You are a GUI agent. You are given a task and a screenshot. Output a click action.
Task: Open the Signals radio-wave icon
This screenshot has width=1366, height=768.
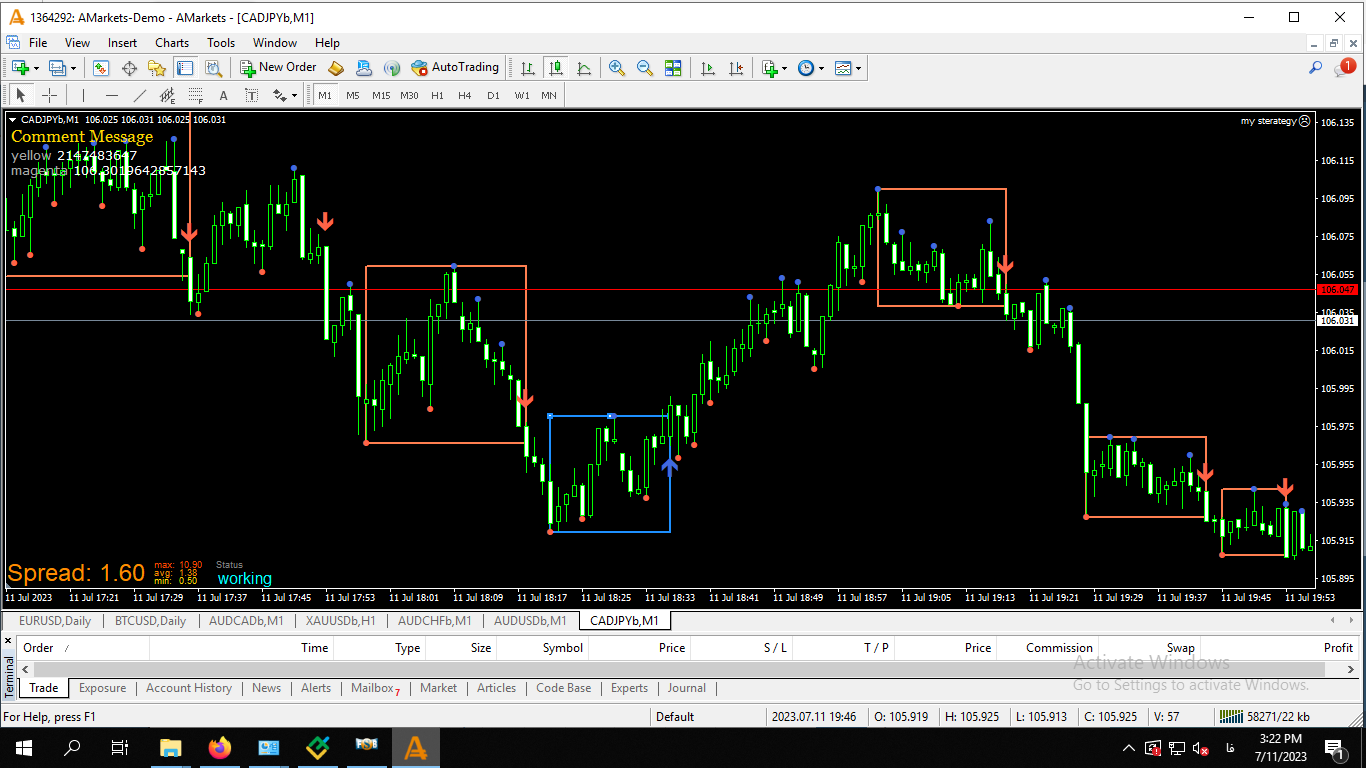[392, 68]
